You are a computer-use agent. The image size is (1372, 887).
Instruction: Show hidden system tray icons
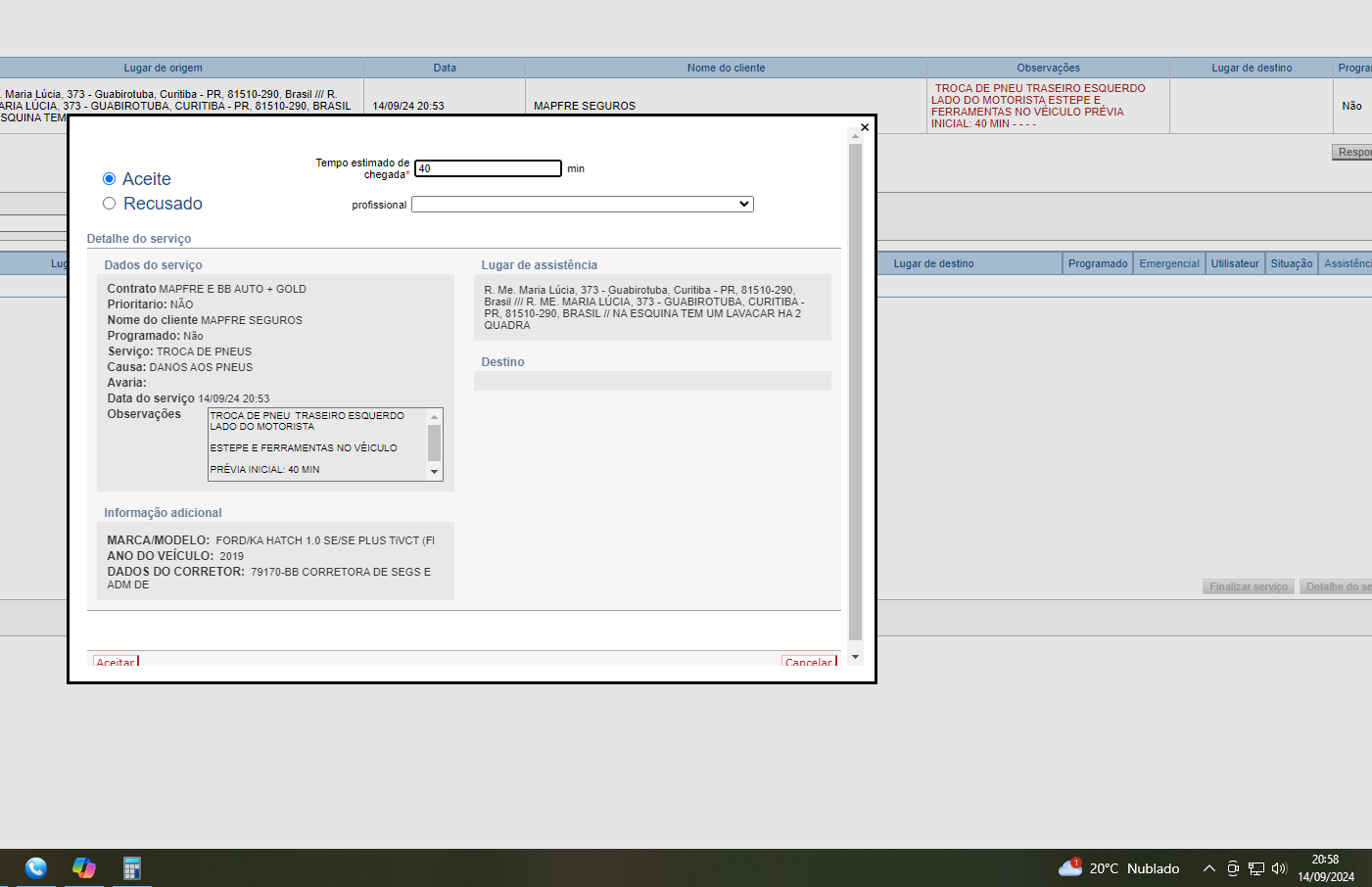coord(1209,868)
